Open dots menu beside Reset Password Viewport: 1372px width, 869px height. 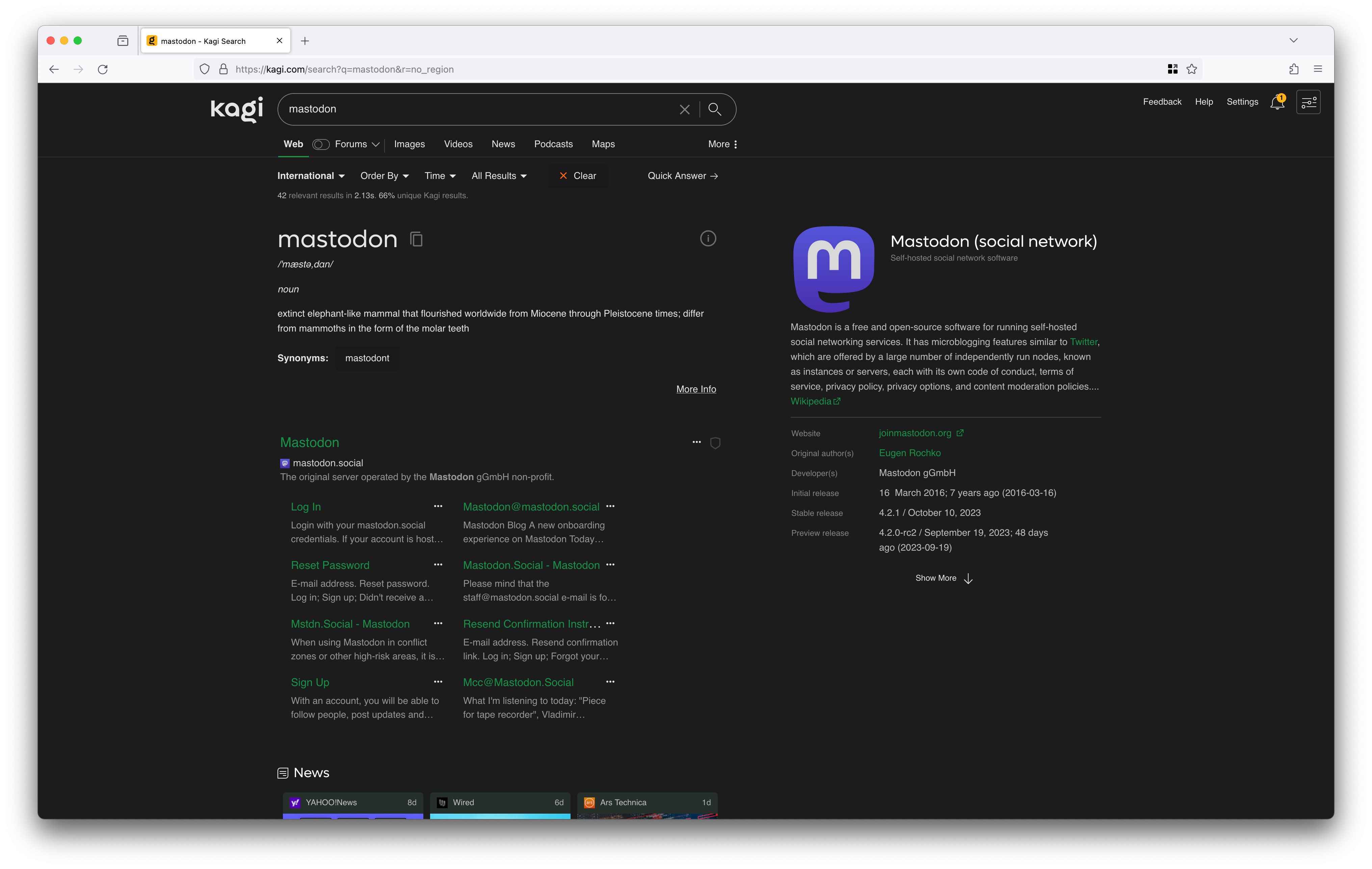point(438,565)
